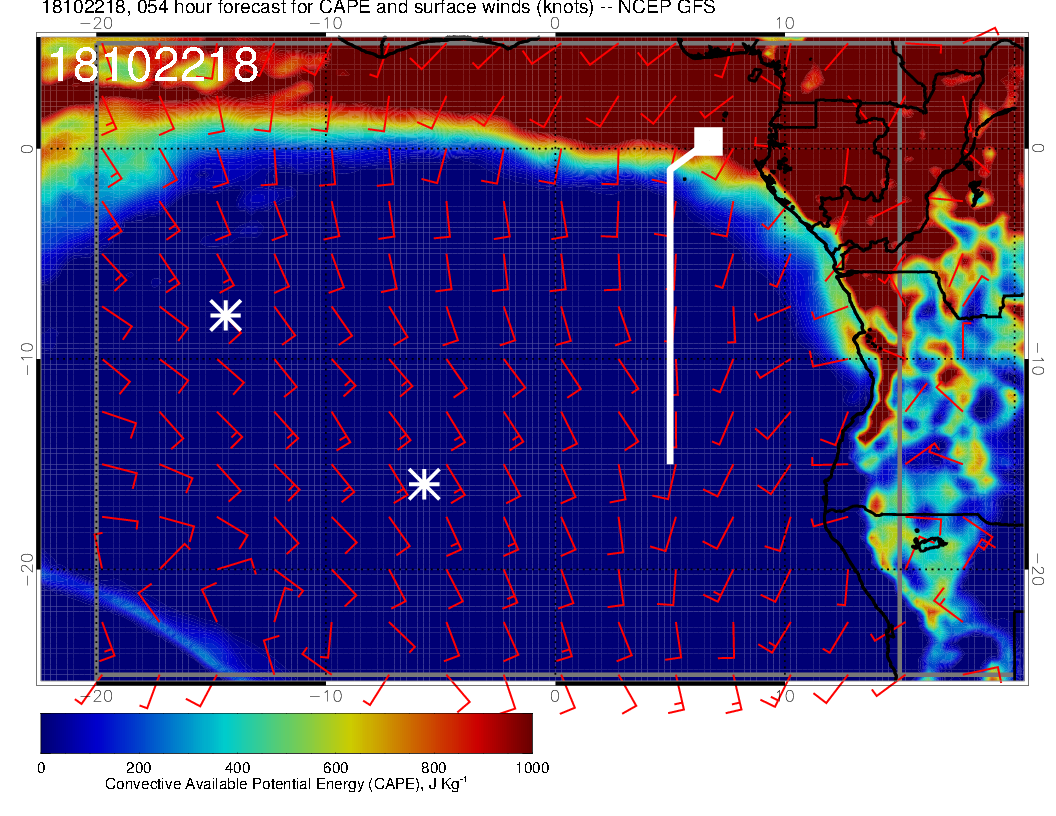Click the 1000 tick label under the colorbar
Image resolution: width=1056 pixels, height=816 pixels.
coord(531,767)
